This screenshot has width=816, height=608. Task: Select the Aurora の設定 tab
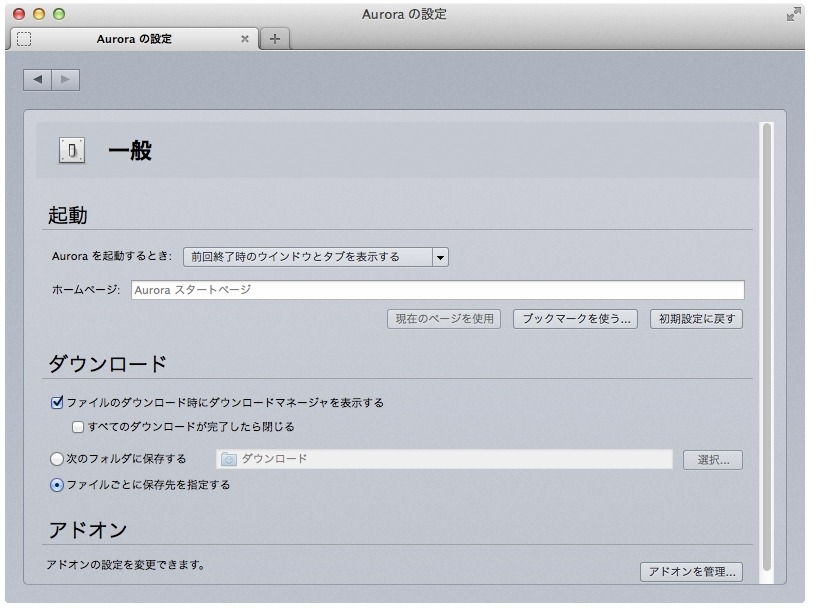pyautogui.click(x=134, y=39)
